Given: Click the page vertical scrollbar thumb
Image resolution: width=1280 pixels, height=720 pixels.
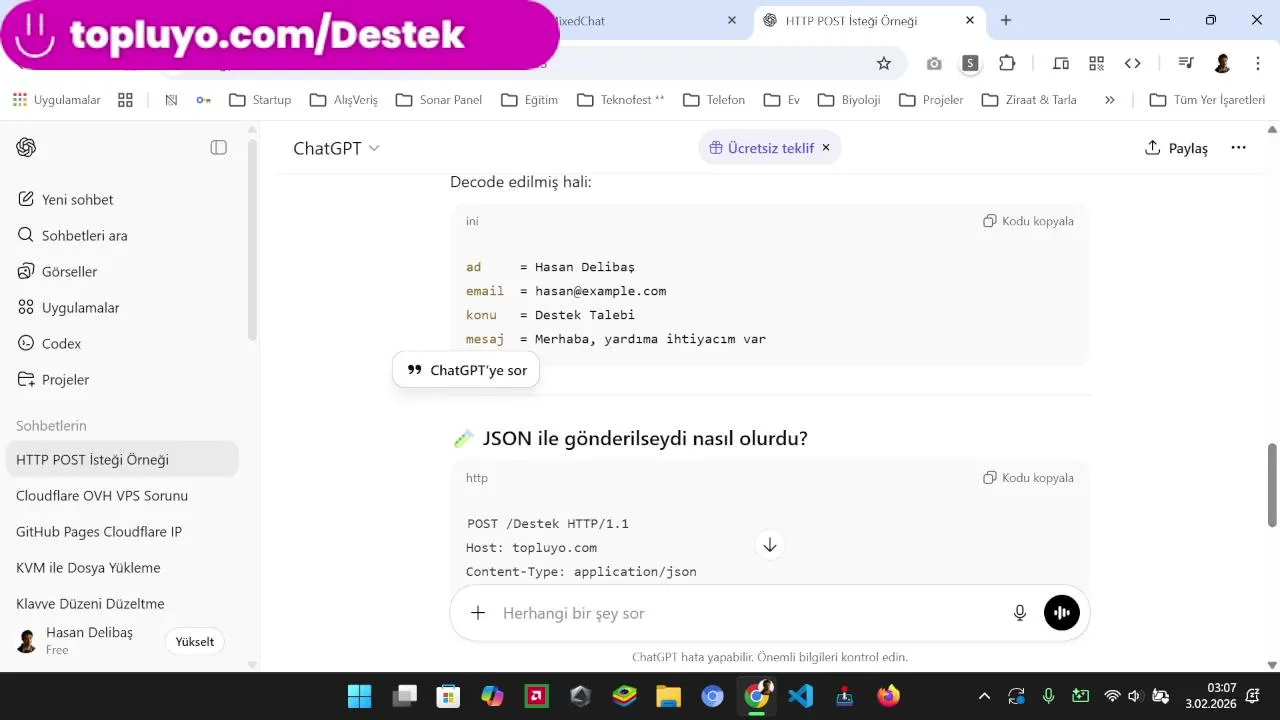Looking at the screenshot, I should (1272, 484).
